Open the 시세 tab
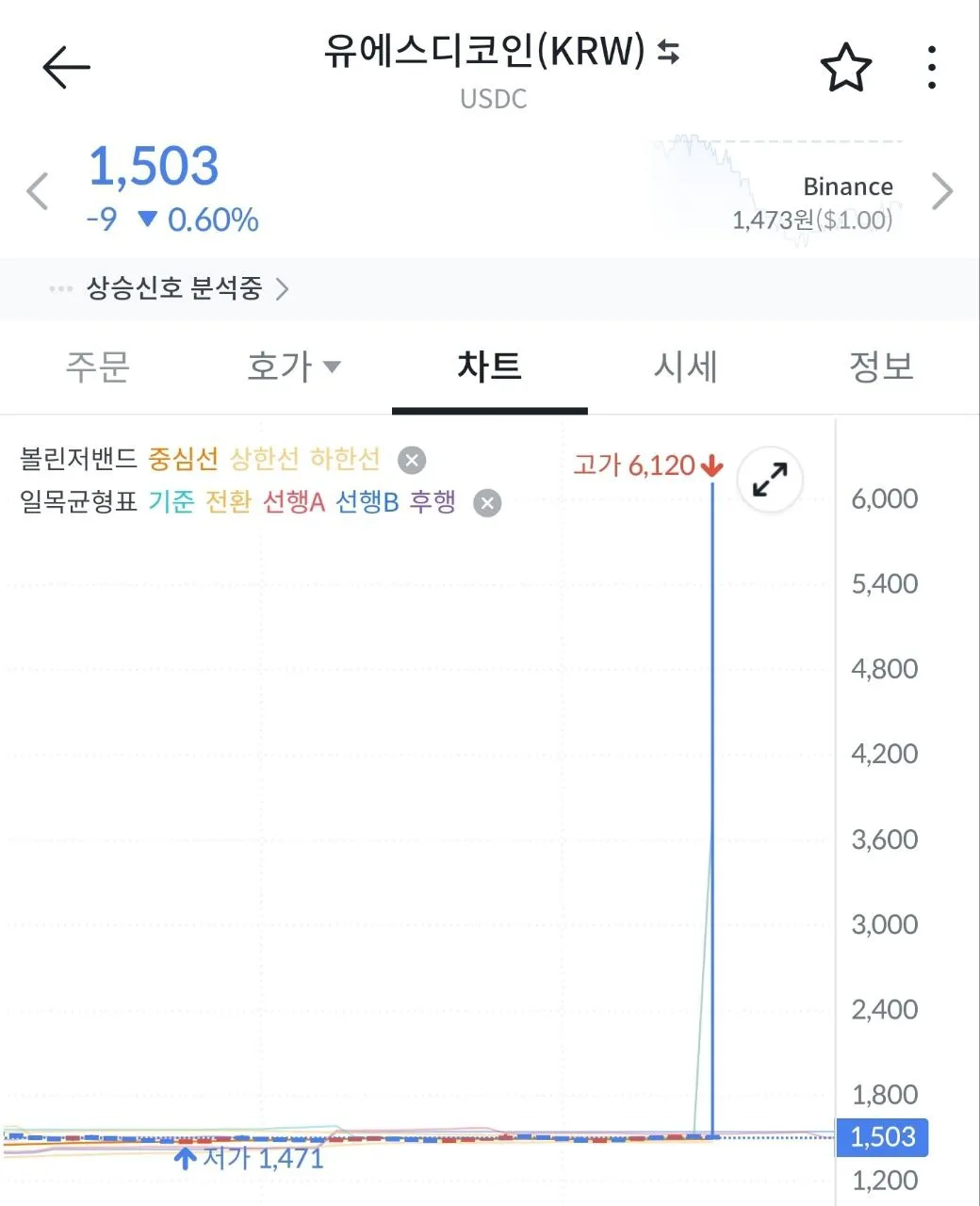 point(685,367)
